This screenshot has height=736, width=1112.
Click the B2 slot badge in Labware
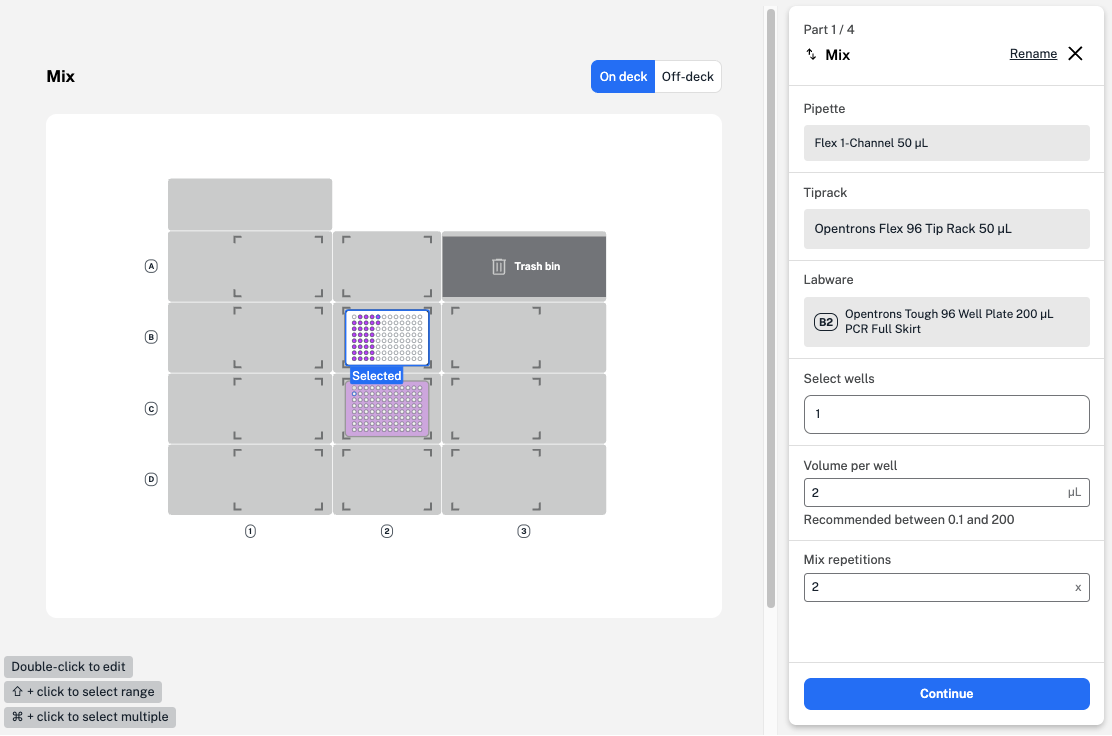pyautogui.click(x=826, y=322)
